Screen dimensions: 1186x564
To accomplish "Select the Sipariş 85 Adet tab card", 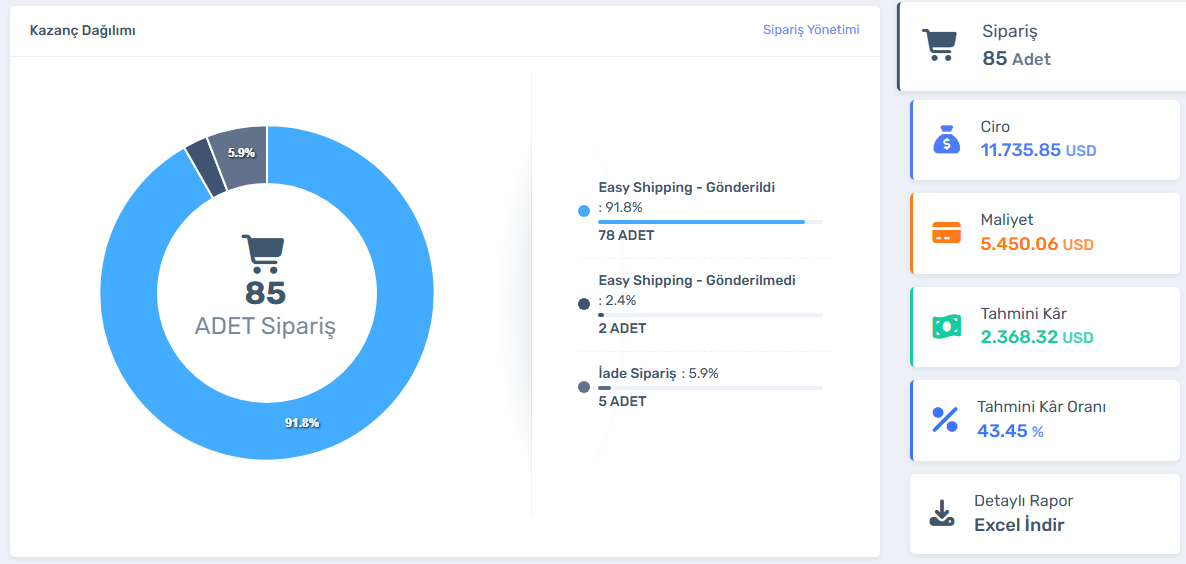I will [1040, 46].
